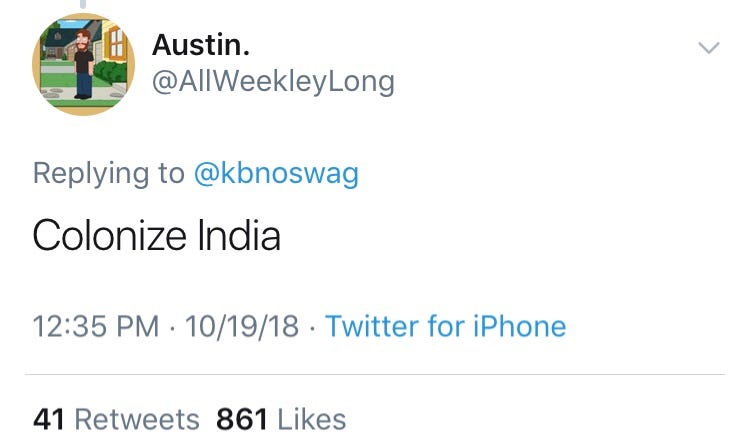748x446 pixels.
Task: Open the display name Austin.
Action: (x=201, y=45)
